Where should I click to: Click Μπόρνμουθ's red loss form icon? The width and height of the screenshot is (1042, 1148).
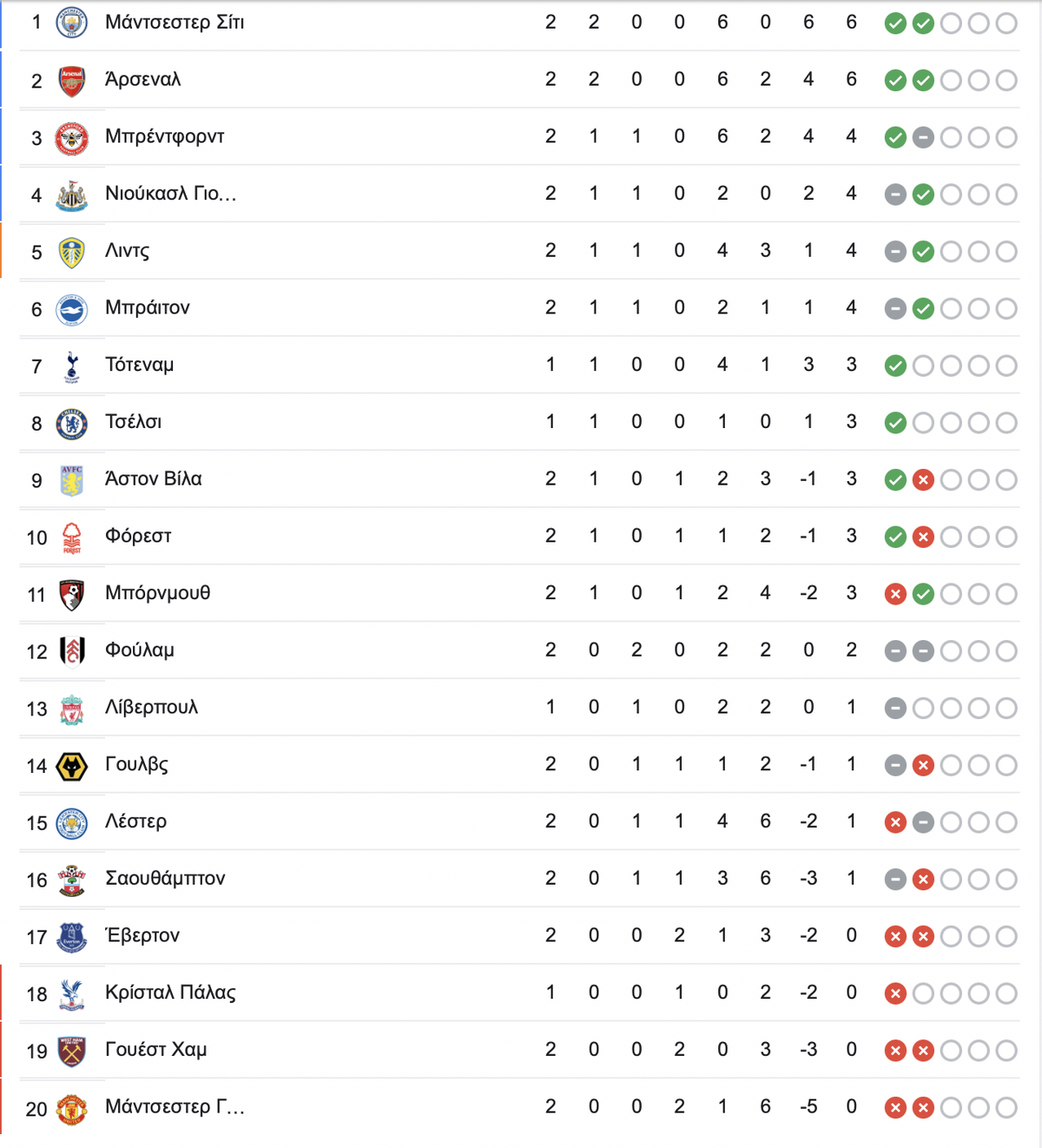coord(895,594)
